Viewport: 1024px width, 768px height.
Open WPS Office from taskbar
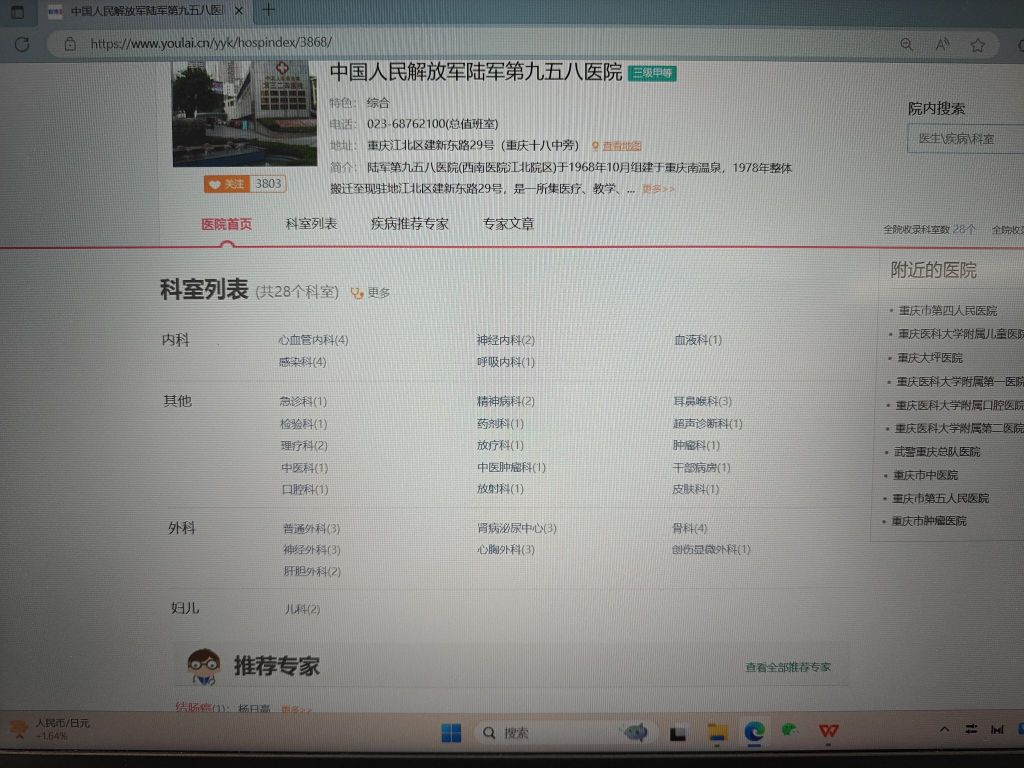[x=828, y=732]
